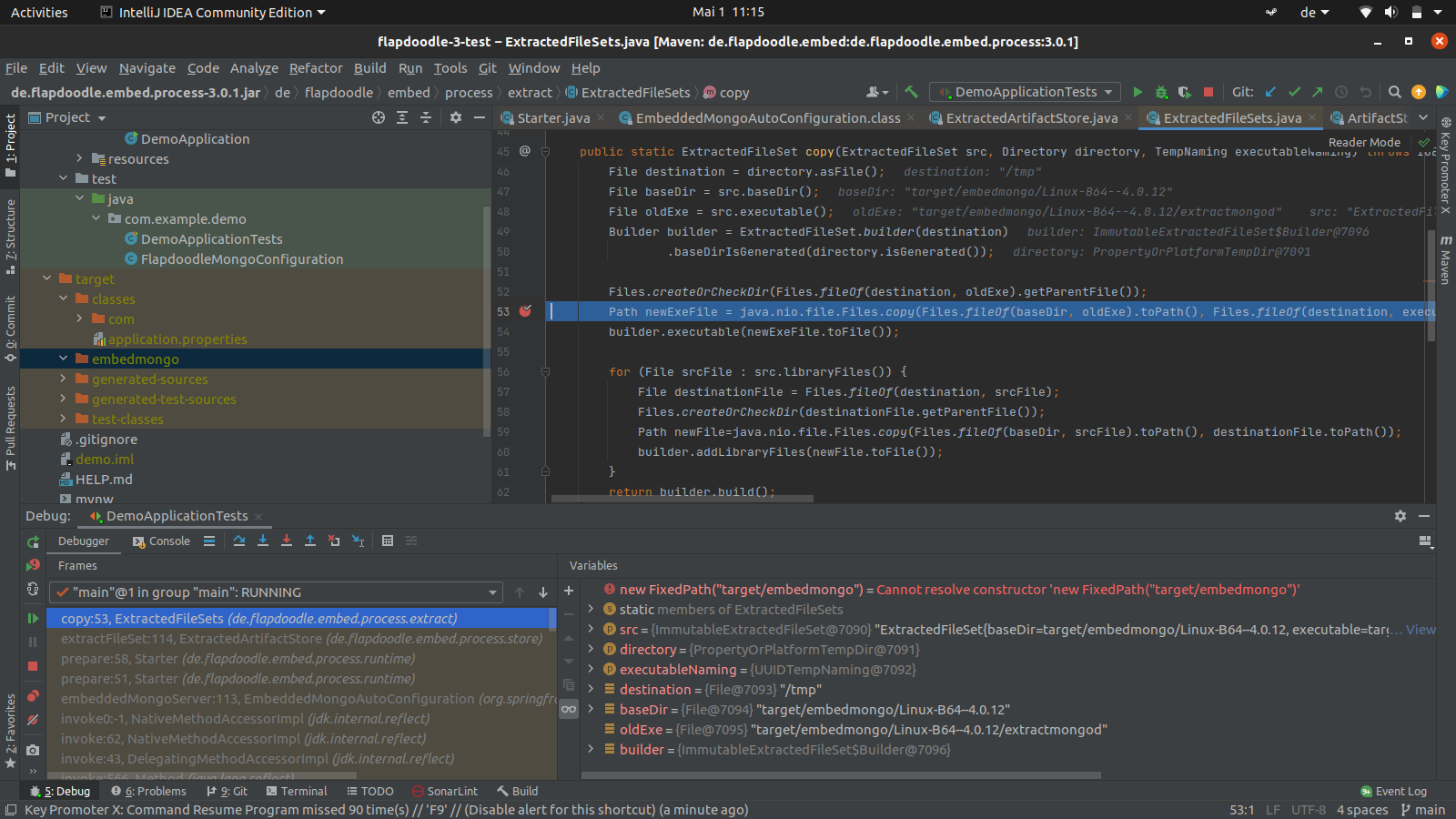Open debug panel settings gear
The width and height of the screenshot is (1456, 819).
click(x=1400, y=516)
